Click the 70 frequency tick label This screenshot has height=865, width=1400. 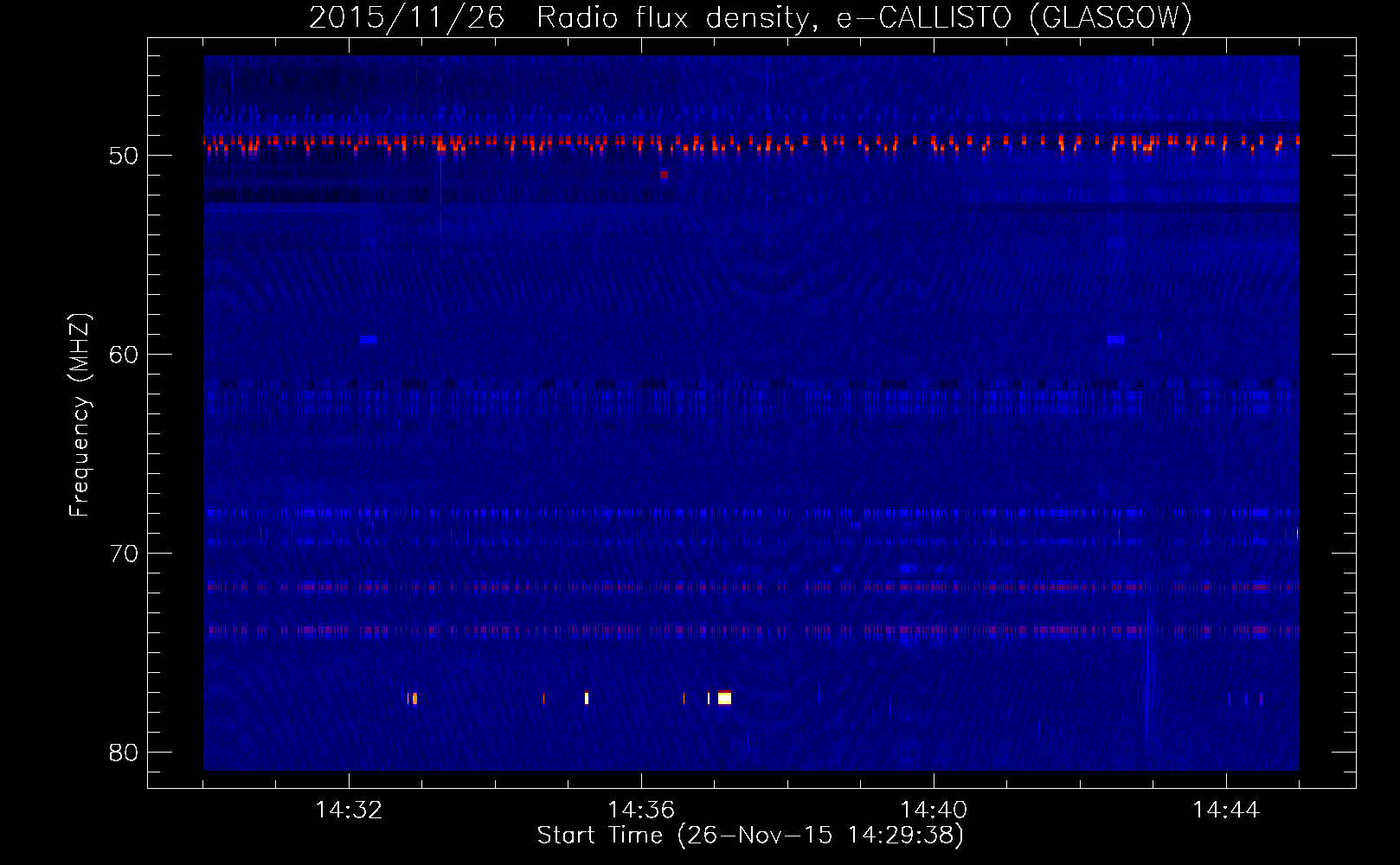[125, 554]
